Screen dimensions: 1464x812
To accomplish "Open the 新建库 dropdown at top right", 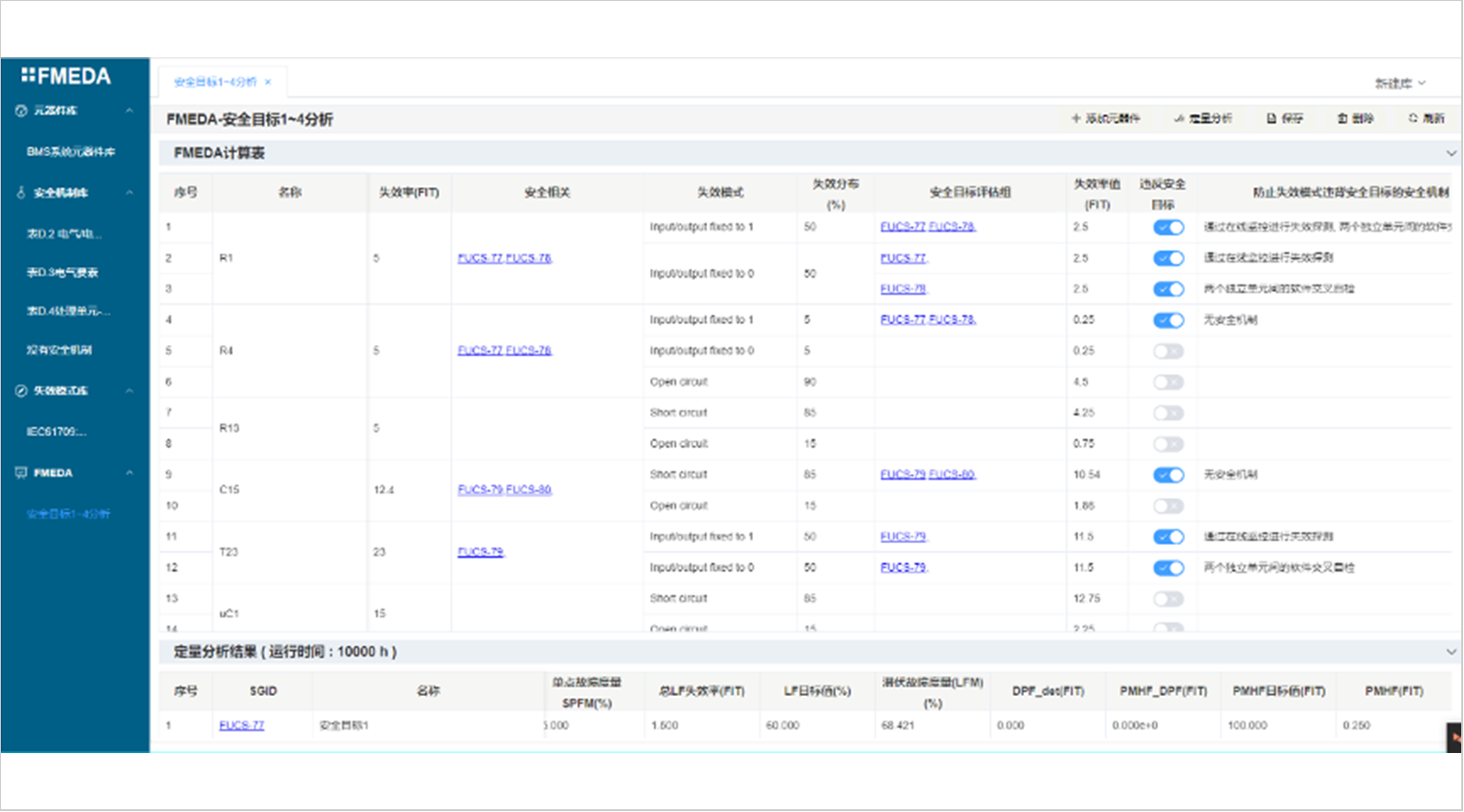I will click(1400, 84).
